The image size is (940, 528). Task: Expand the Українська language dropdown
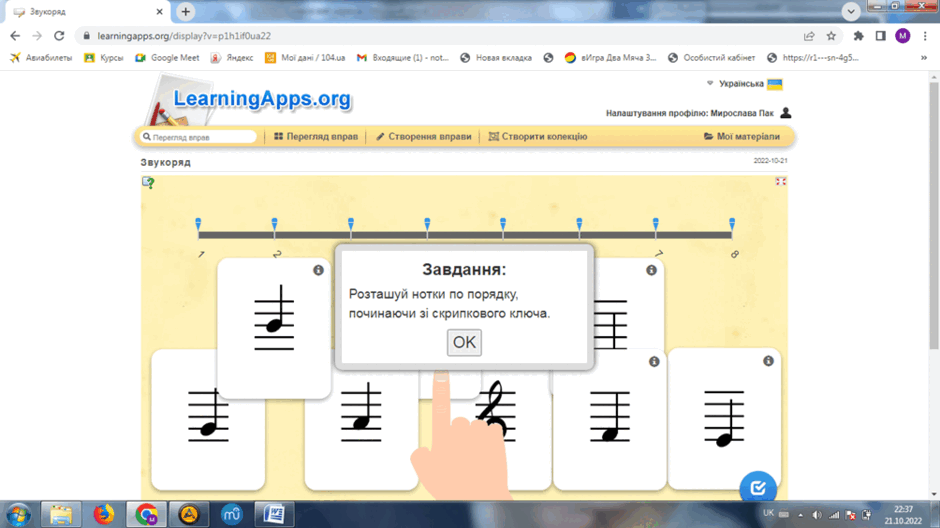(744, 83)
